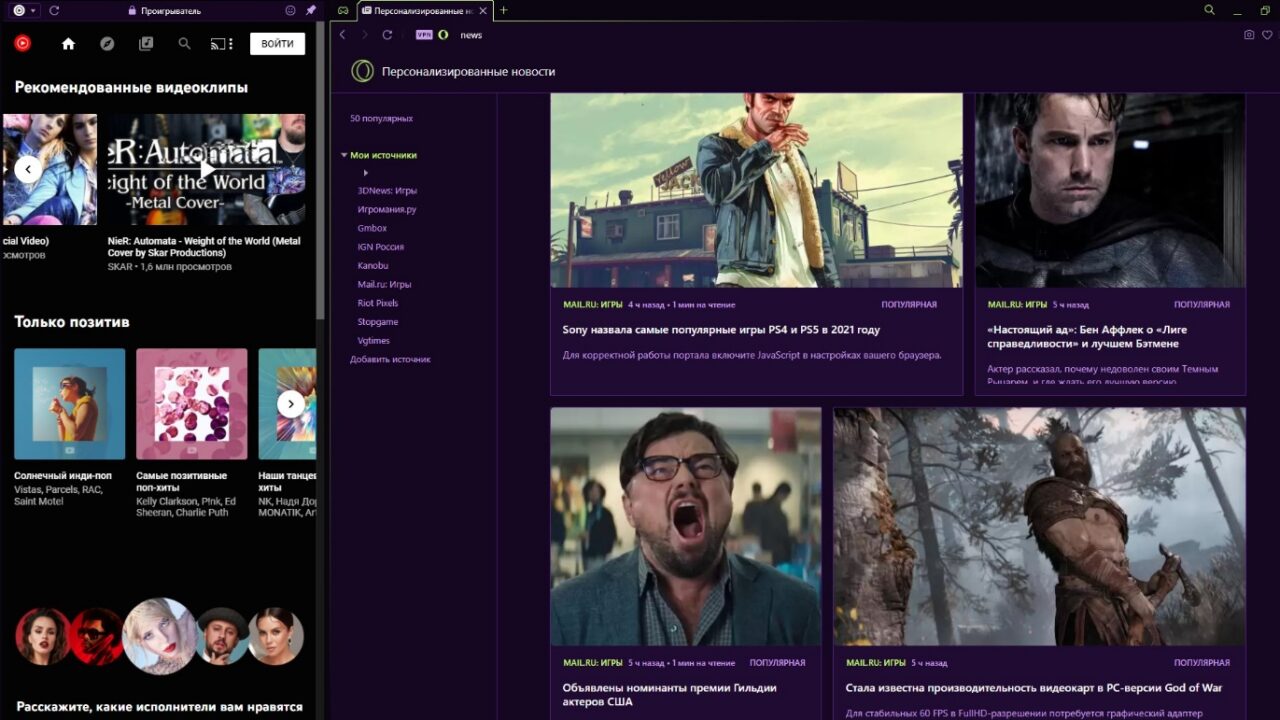The width and height of the screenshot is (1280, 720).
Task: Go forward in browser navigation
Action: tap(364, 34)
